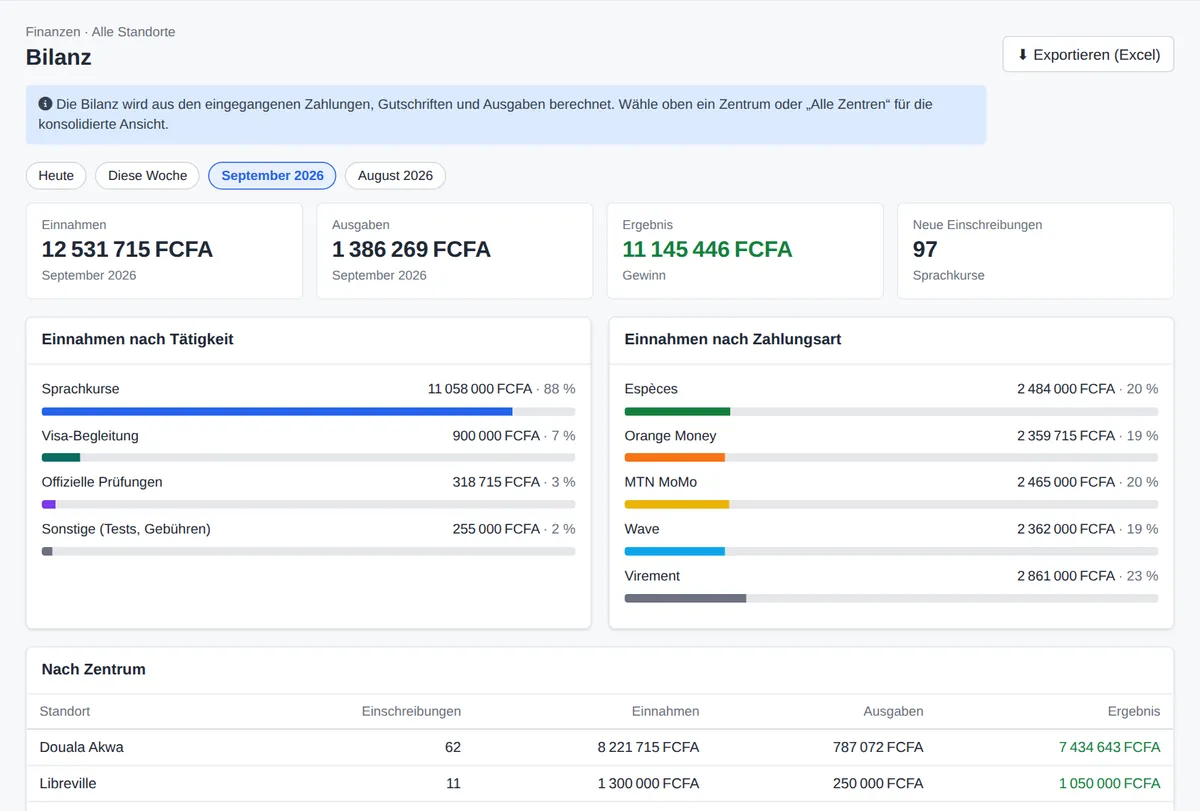Click the MTN MoMo yellow bar

pos(677,504)
